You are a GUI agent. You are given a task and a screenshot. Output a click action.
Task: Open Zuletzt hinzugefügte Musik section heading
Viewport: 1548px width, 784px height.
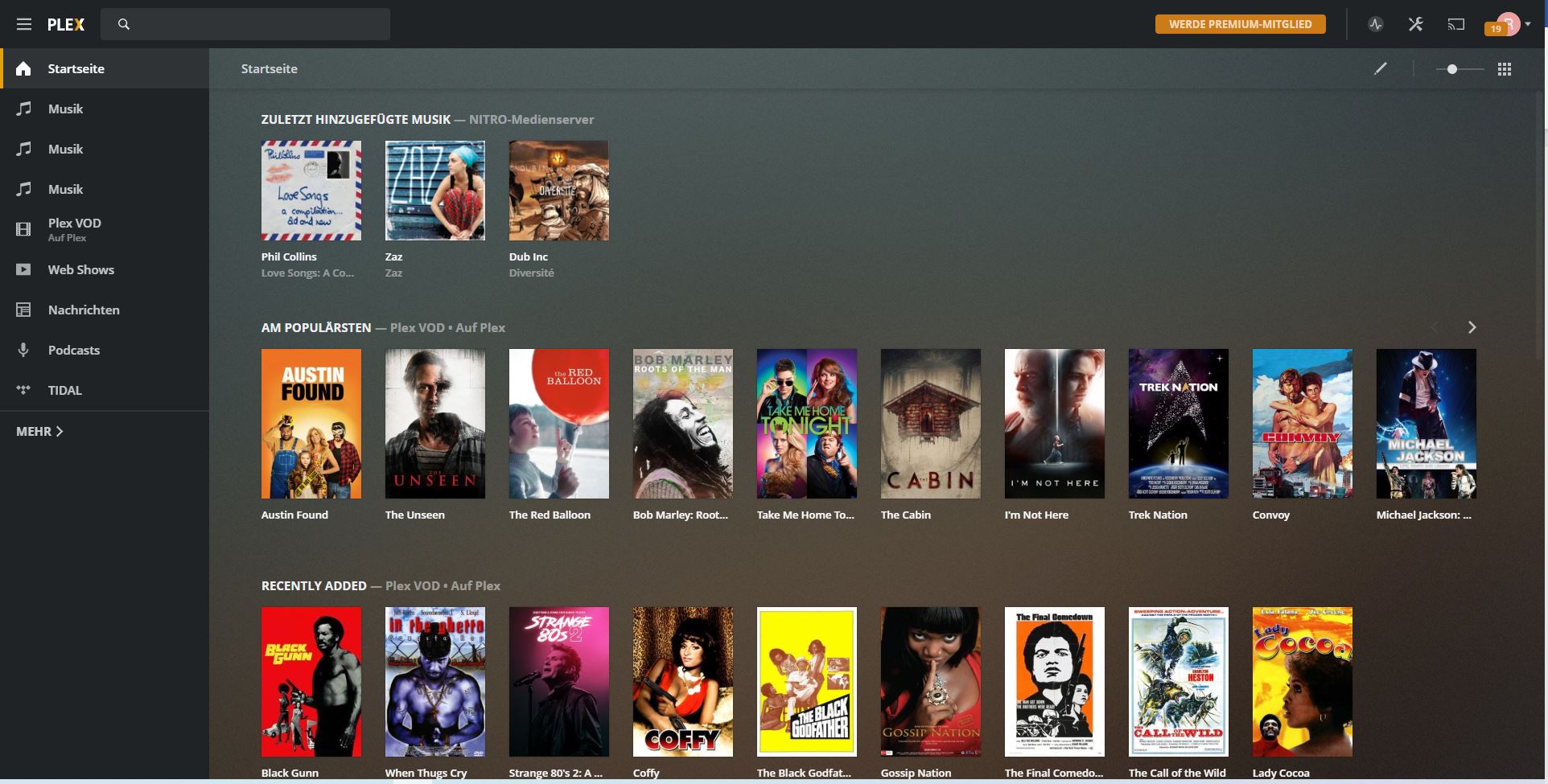356,119
